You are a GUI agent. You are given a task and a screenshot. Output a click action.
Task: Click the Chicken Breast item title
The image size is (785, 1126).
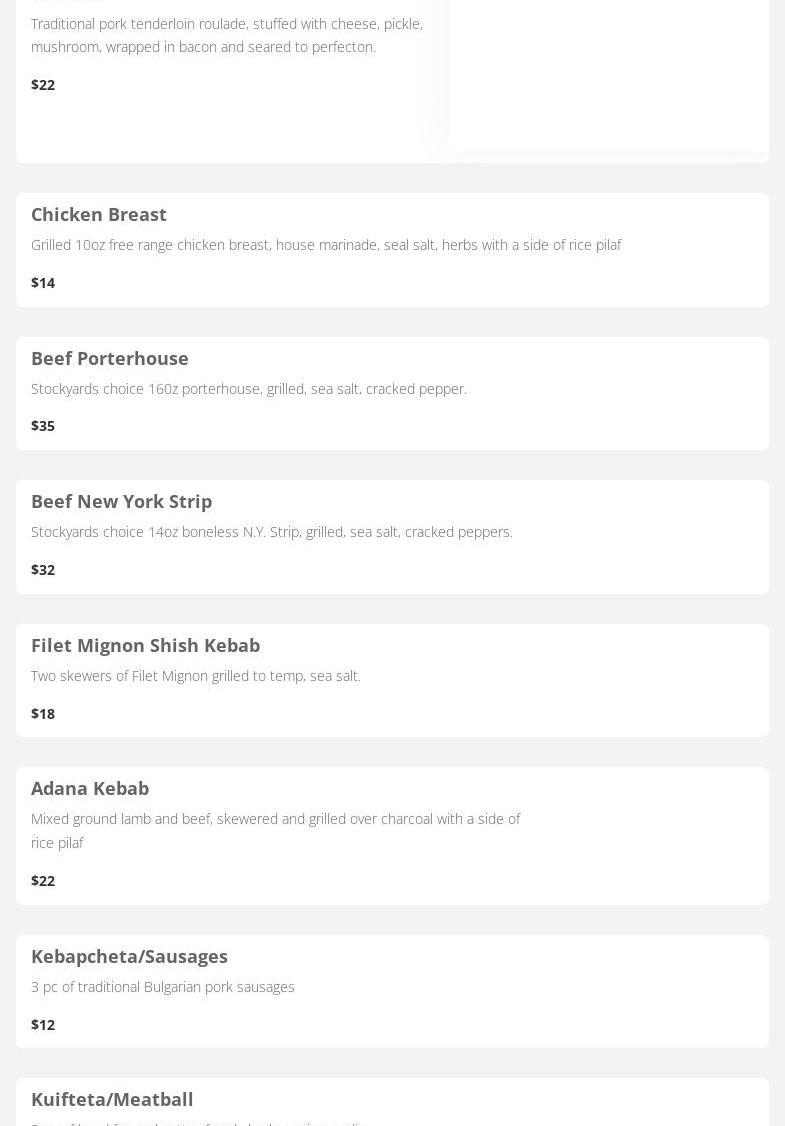(99, 214)
